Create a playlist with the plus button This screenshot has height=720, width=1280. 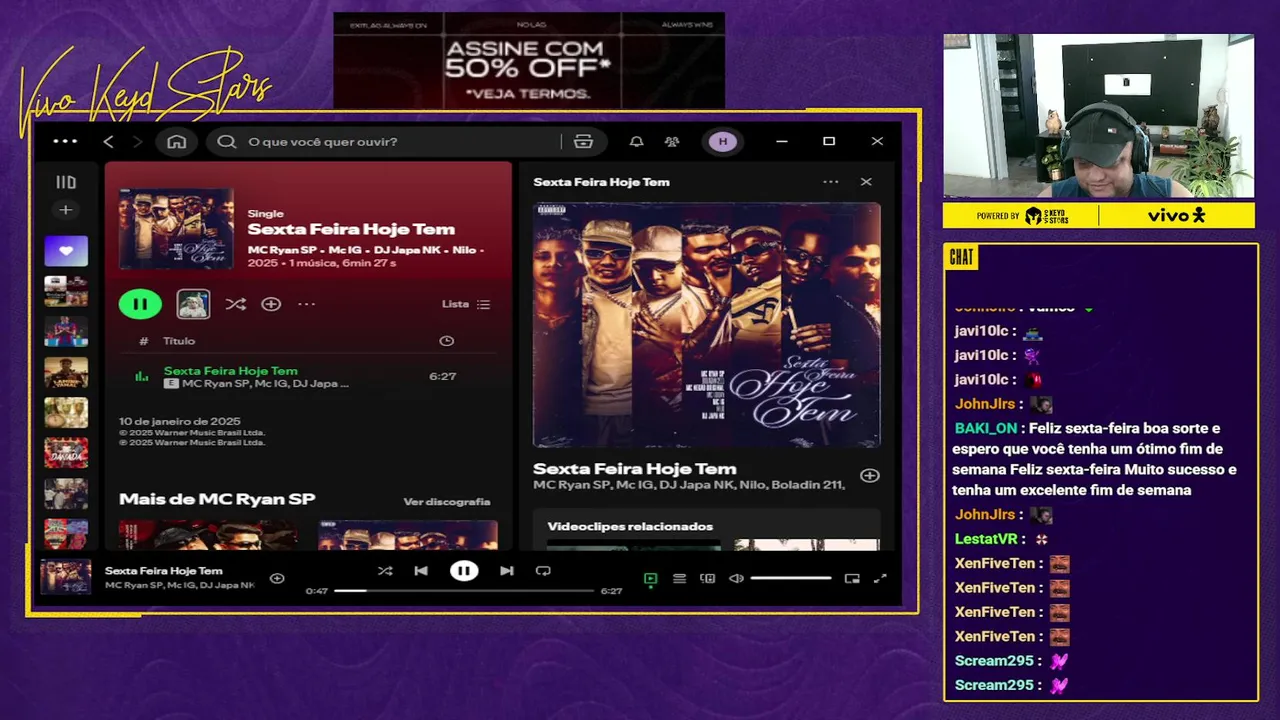(x=66, y=210)
